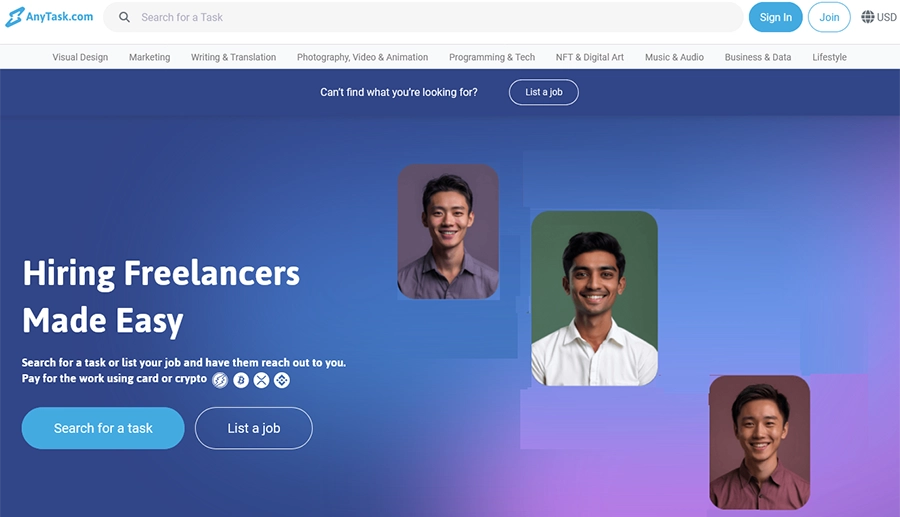This screenshot has width=900, height=517.
Task: Select Writing & Translation category
Action: 233,57
